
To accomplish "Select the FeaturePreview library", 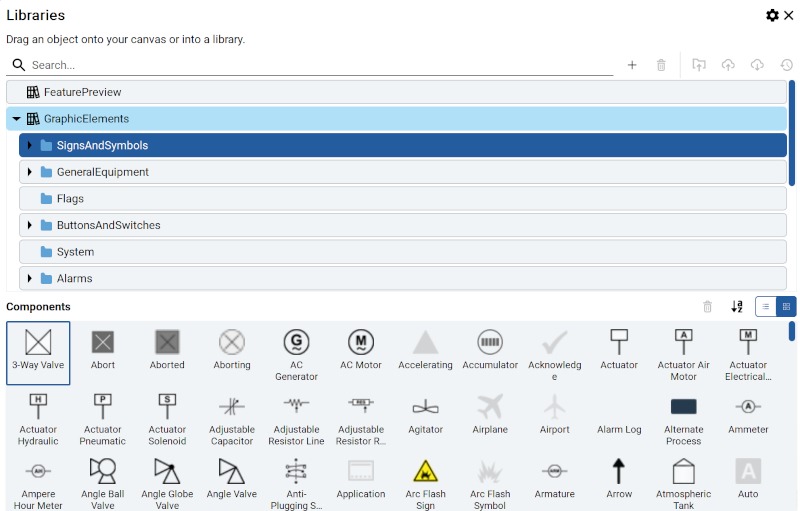I will click(82, 92).
